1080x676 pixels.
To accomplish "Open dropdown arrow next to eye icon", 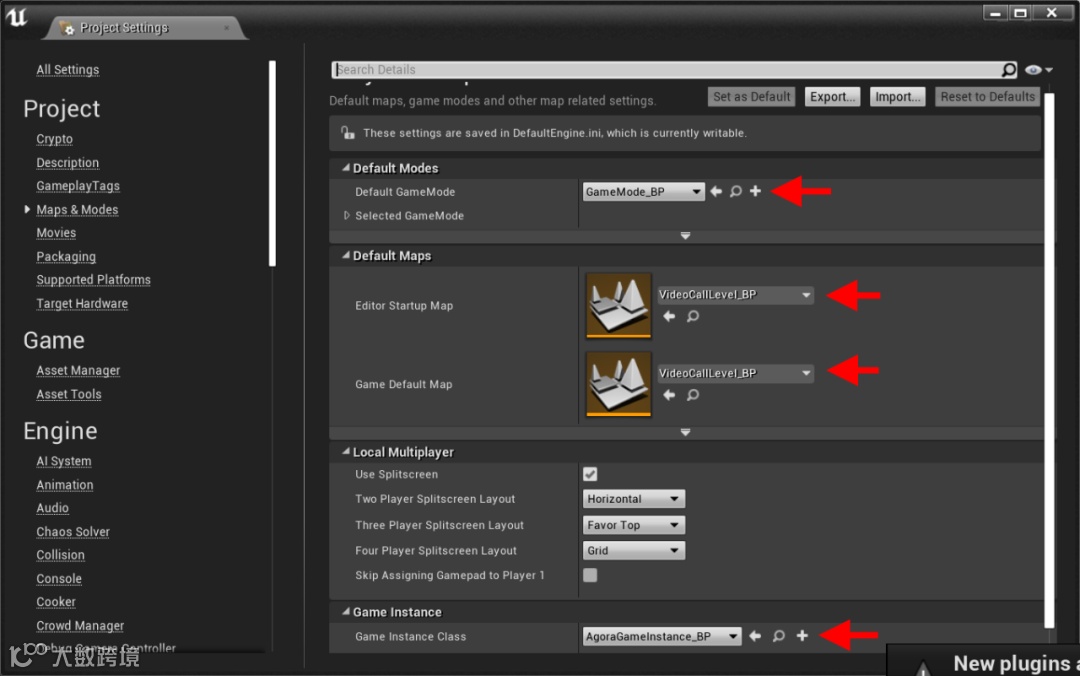I will coord(1049,70).
